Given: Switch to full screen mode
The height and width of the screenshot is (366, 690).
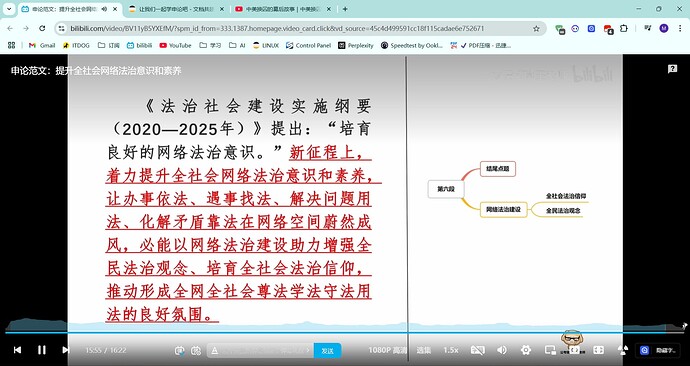Looking at the screenshot, I should point(598,350).
